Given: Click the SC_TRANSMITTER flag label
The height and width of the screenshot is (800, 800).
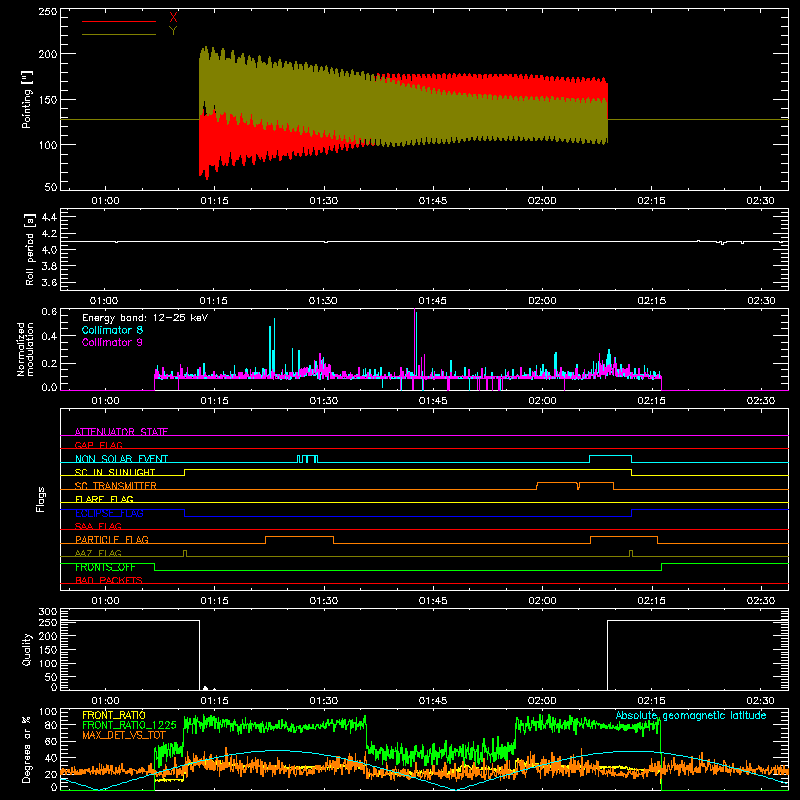Looking at the screenshot, I should pos(115,486).
